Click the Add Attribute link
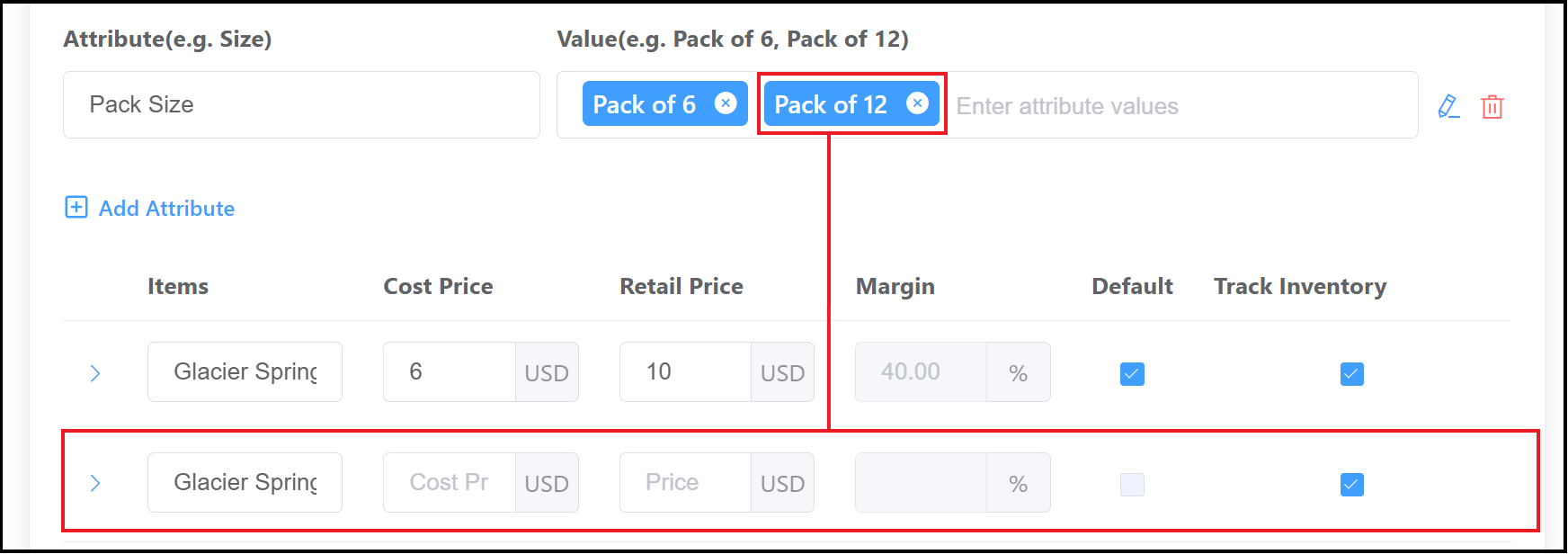 [x=165, y=208]
